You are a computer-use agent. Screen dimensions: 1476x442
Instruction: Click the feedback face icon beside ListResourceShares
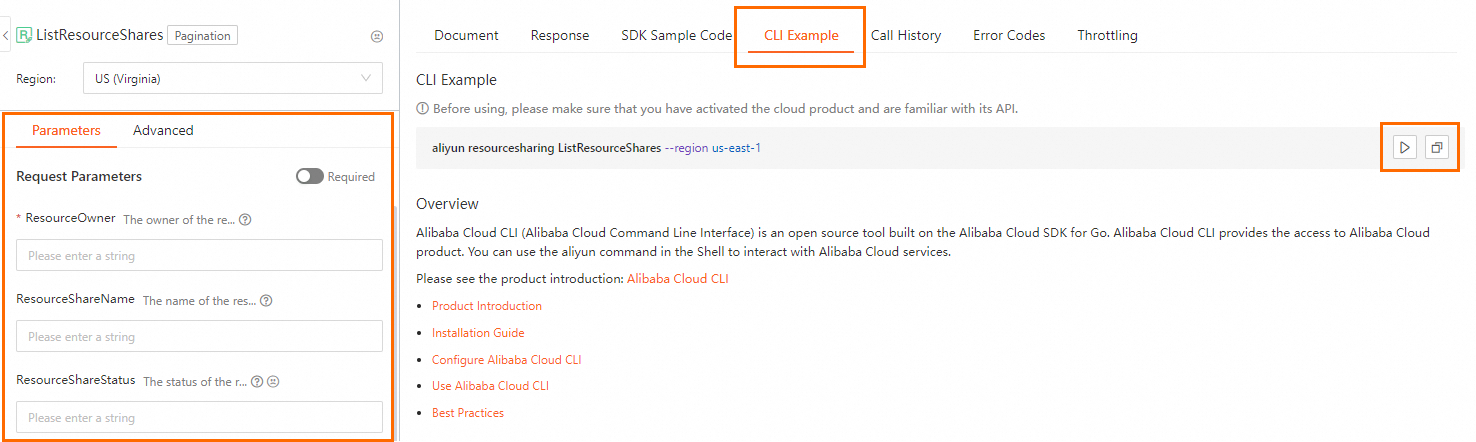[x=377, y=36]
